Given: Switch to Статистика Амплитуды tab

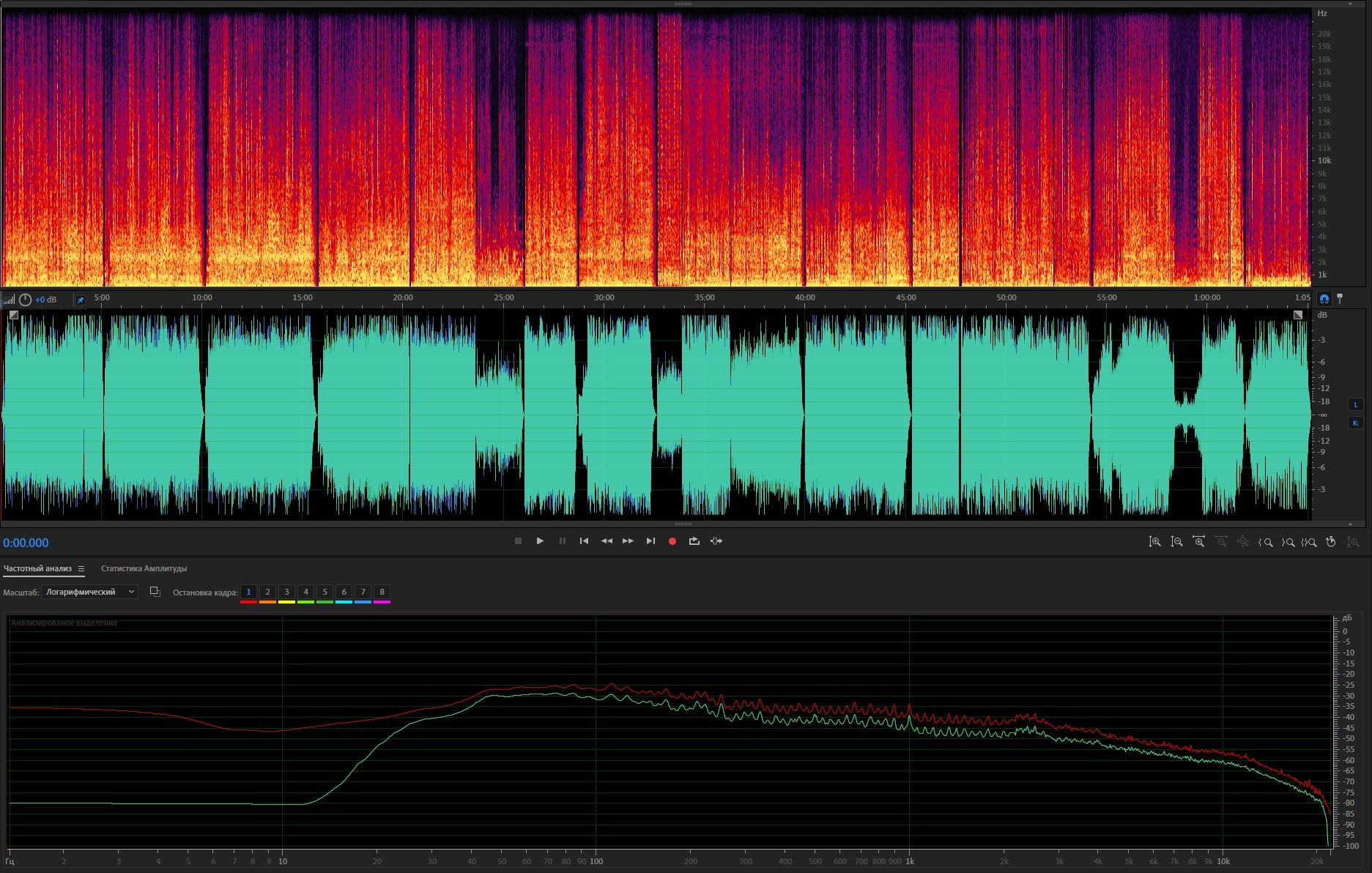Looking at the screenshot, I should coord(144,569).
